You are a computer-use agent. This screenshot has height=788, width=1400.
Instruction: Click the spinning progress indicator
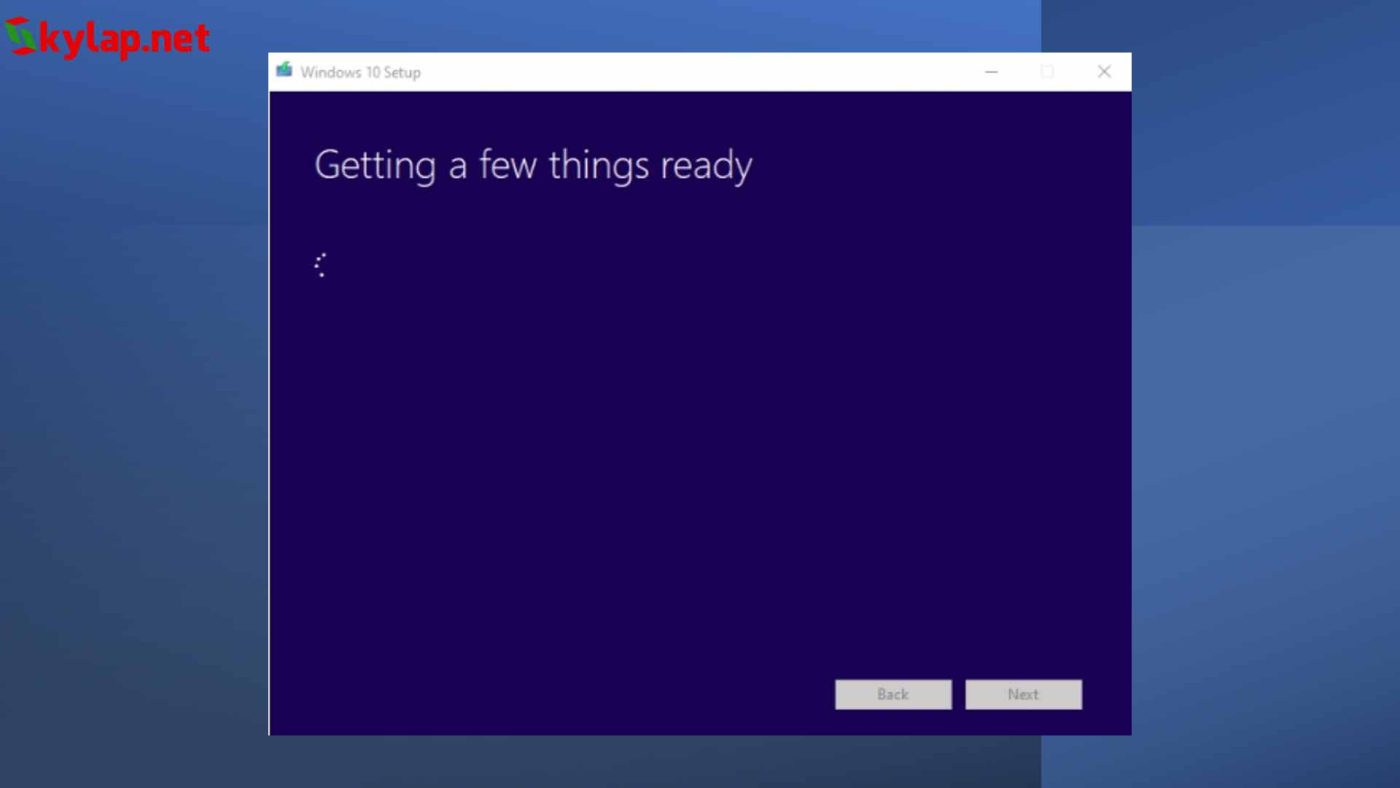pyautogui.click(x=320, y=263)
